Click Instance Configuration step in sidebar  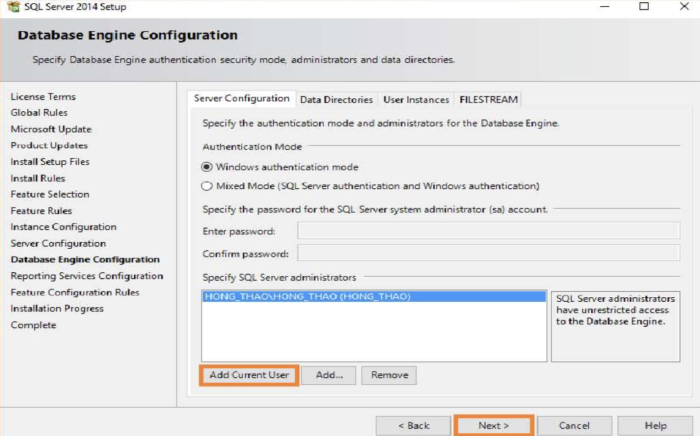(x=64, y=227)
